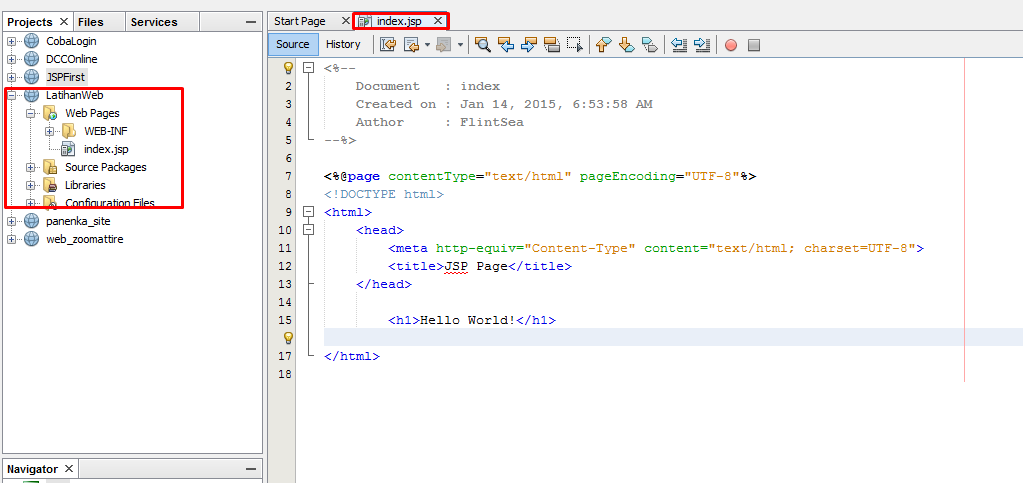
Task: Collapse the Web Pages folder
Action: click(31, 114)
